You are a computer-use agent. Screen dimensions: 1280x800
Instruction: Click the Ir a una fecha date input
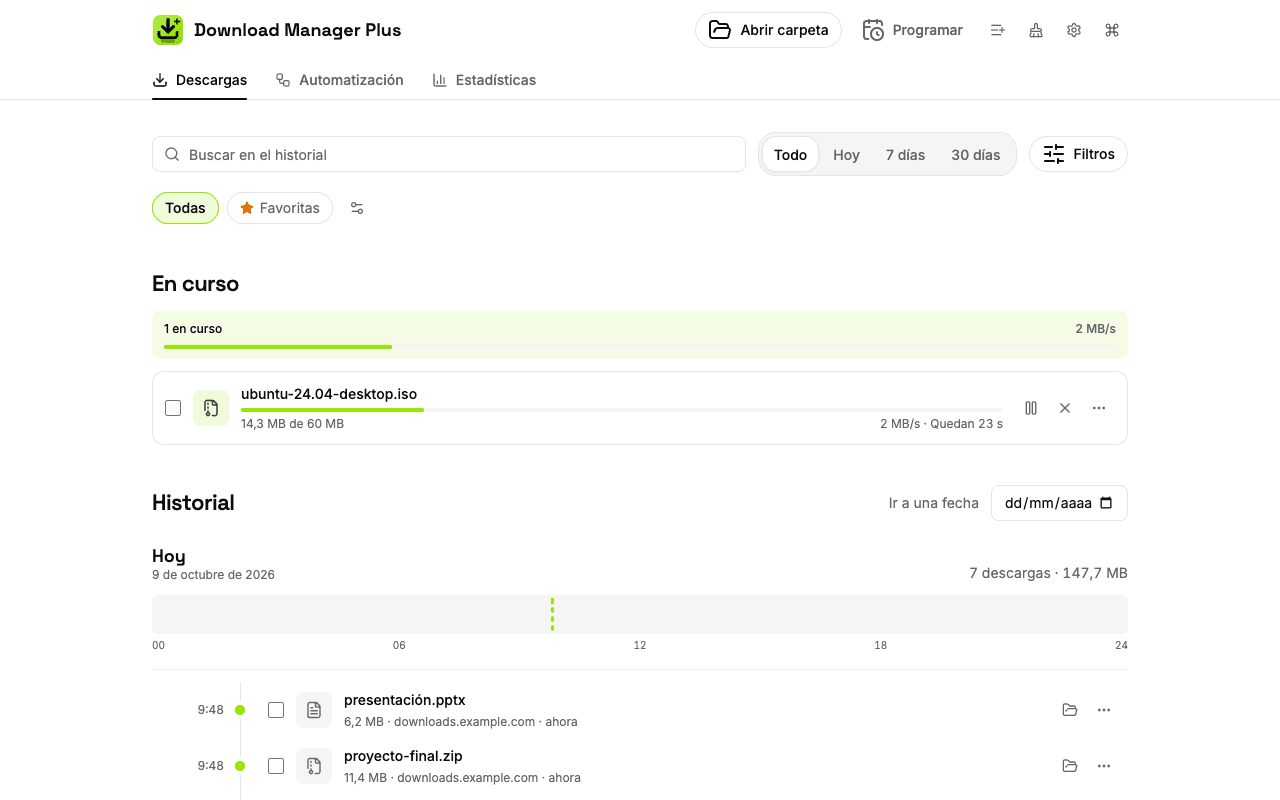click(1059, 503)
